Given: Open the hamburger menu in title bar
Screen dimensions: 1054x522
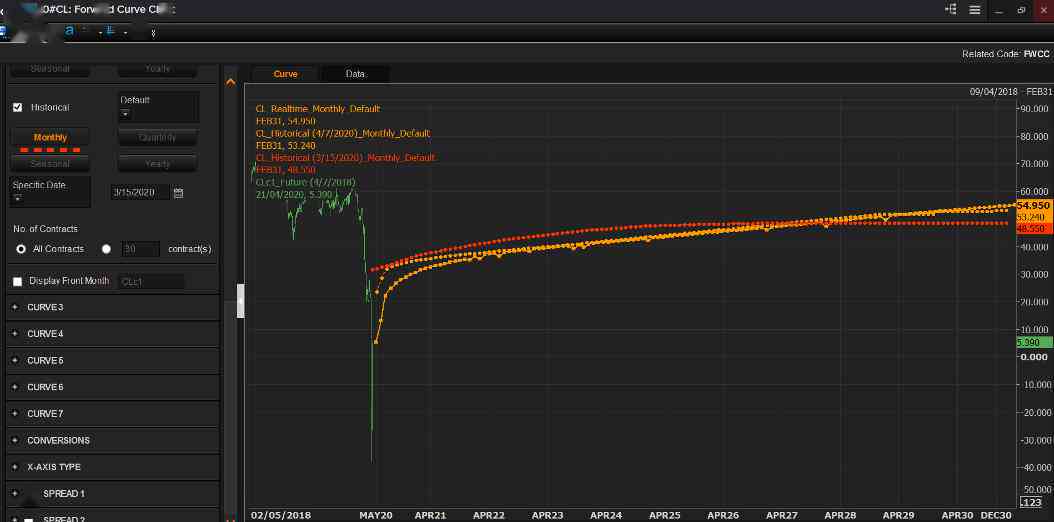Looking at the screenshot, I should coord(975,9).
